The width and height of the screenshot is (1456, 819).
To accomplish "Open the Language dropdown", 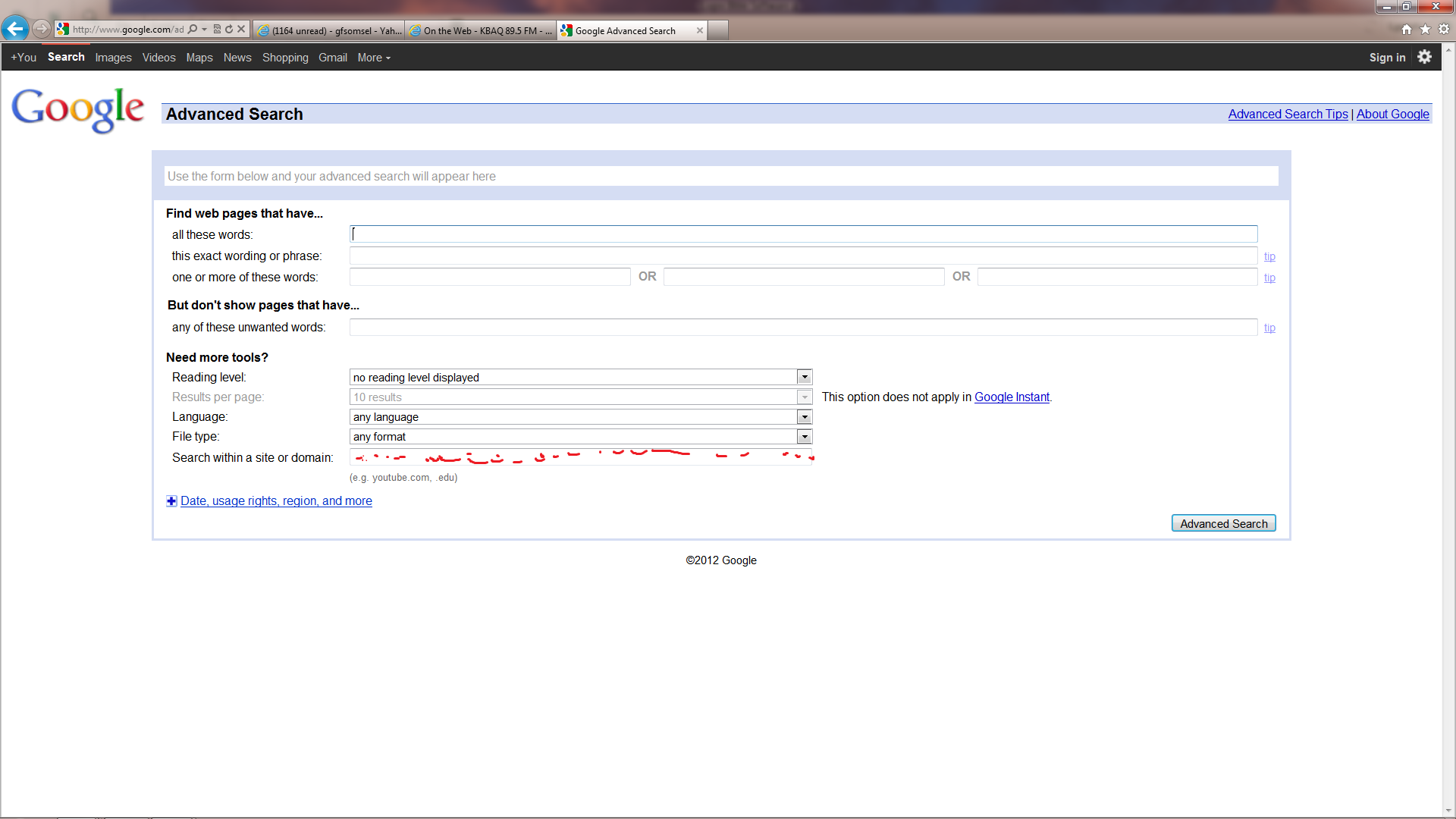I will tap(804, 417).
